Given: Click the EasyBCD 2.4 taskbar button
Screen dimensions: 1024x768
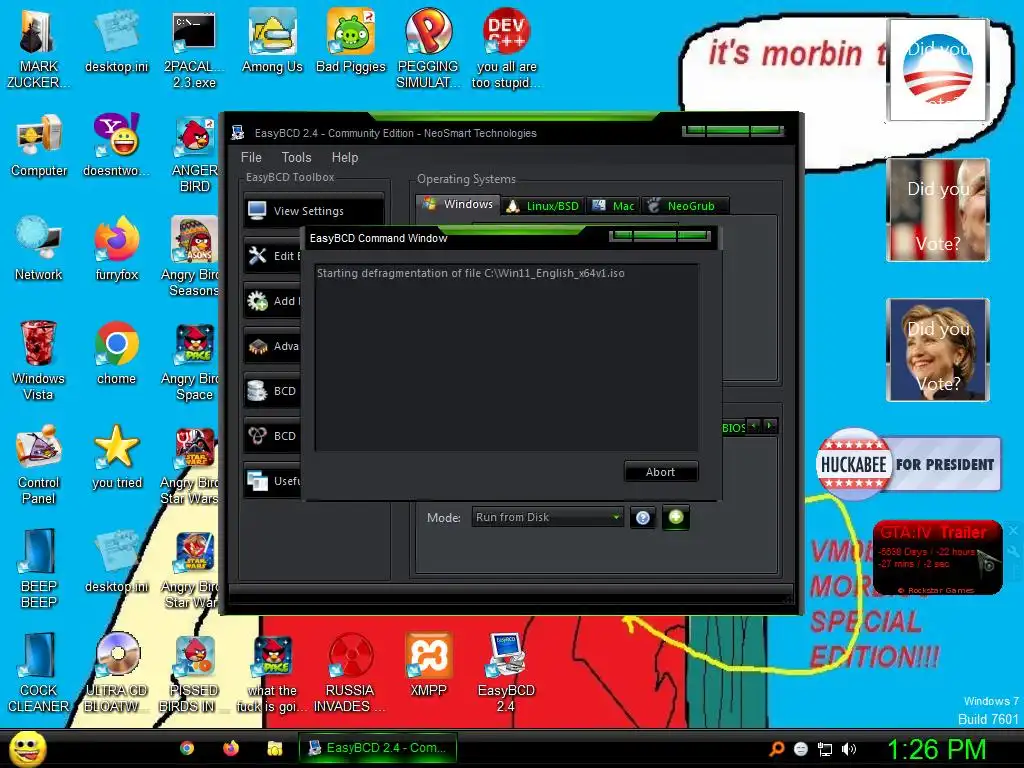Looking at the screenshot, I should pyautogui.click(x=377, y=748).
